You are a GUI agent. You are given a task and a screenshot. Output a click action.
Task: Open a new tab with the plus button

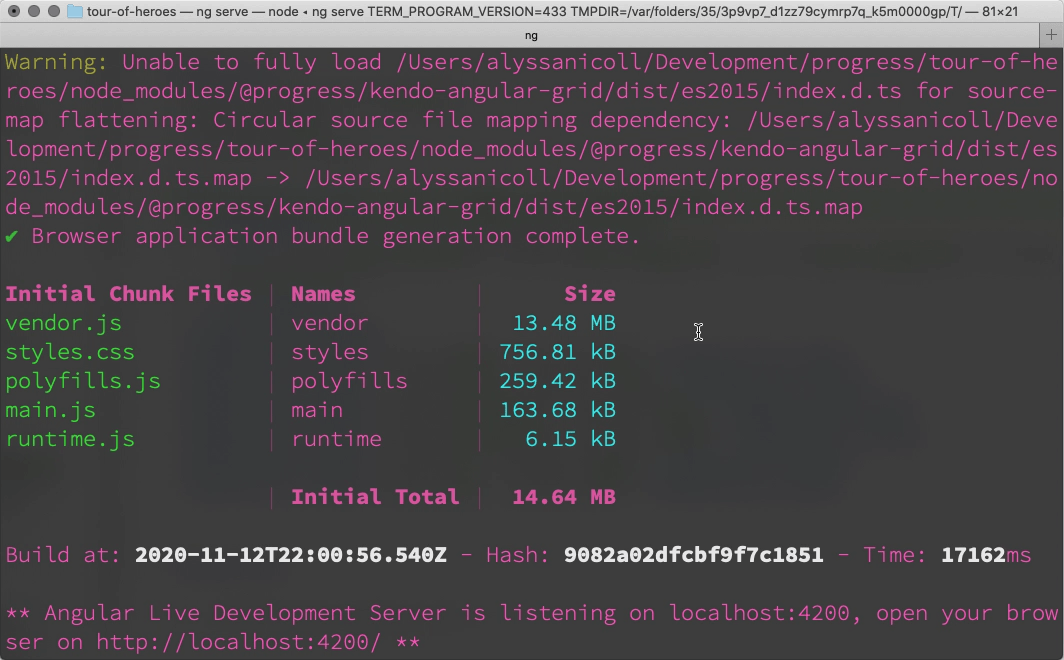point(1051,35)
